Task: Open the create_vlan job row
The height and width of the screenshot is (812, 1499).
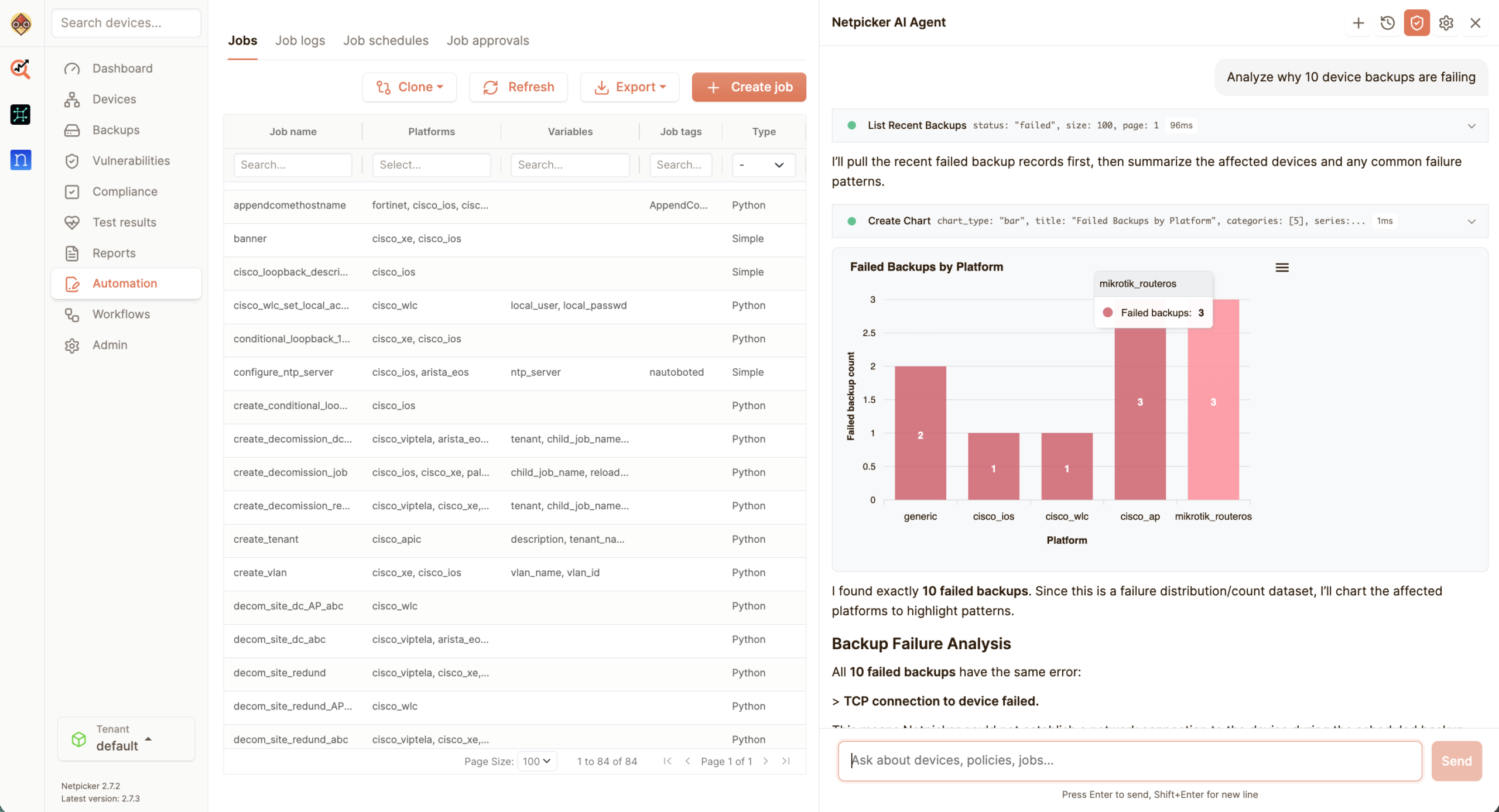Action: click(x=515, y=573)
